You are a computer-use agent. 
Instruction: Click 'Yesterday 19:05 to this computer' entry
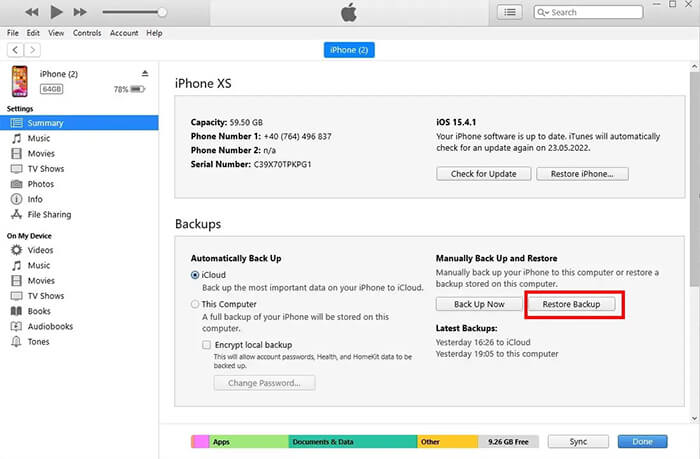click(x=497, y=354)
